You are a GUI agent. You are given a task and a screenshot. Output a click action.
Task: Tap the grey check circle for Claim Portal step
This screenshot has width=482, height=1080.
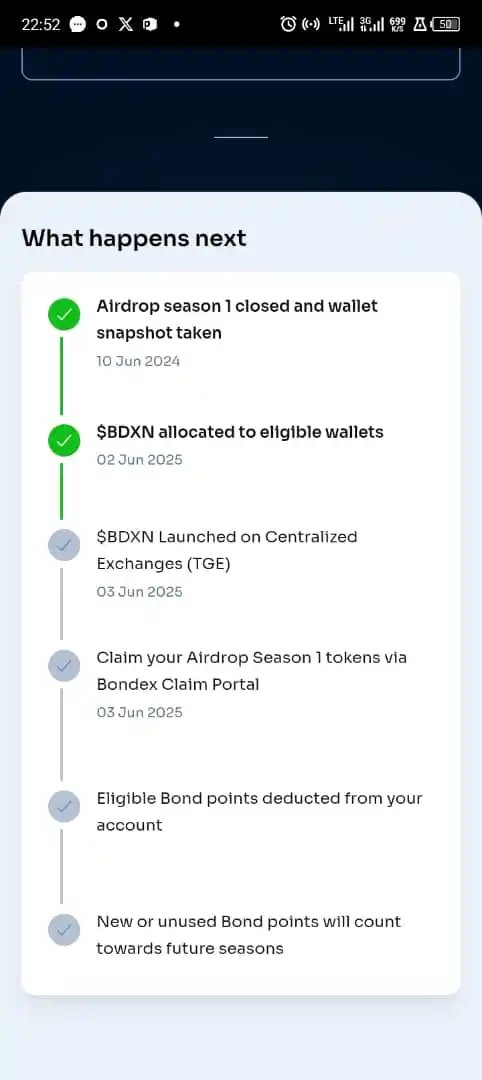coord(64,666)
